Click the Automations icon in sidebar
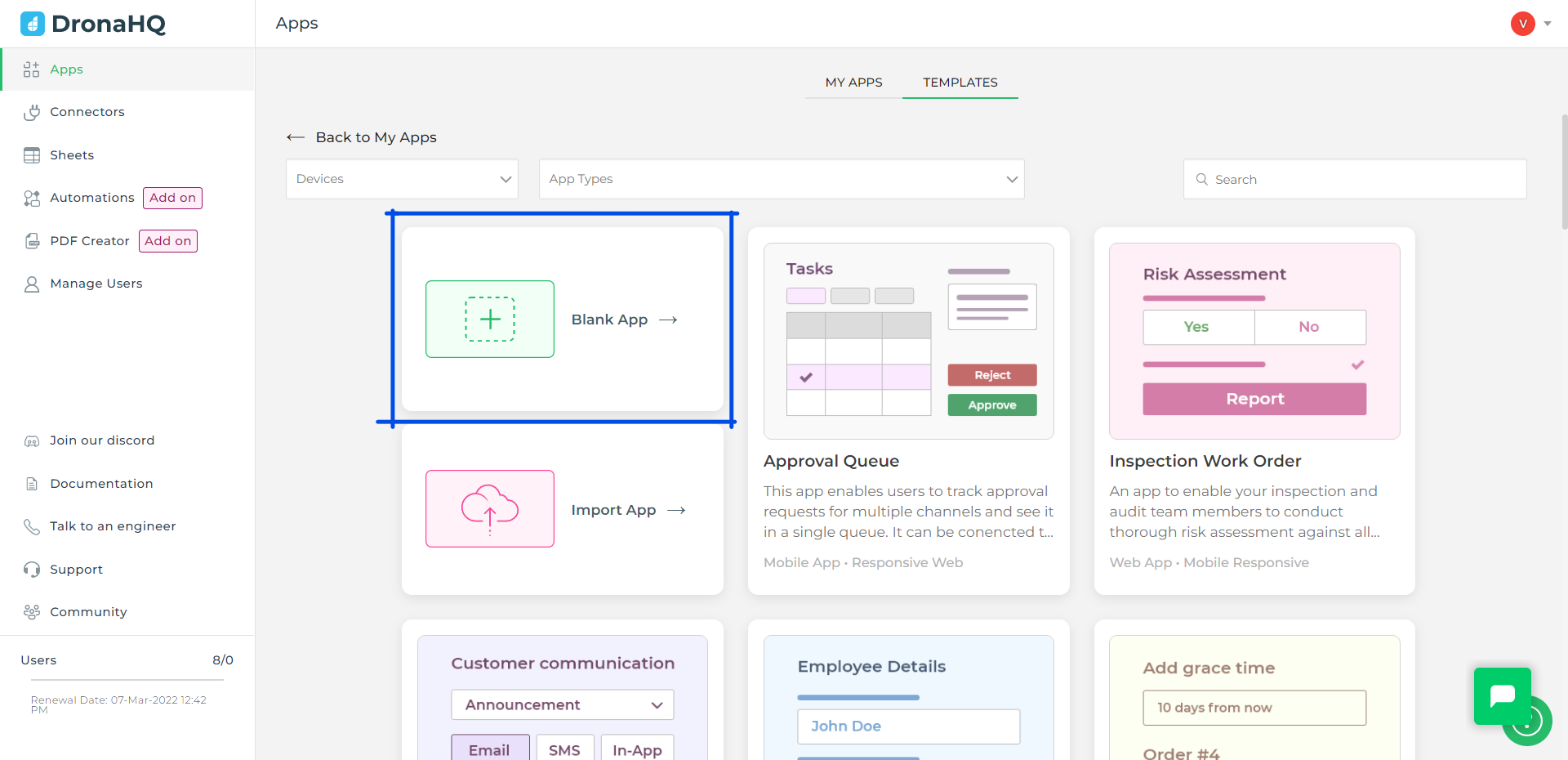This screenshot has height=760, width=1568. click(x=32, y=198)
